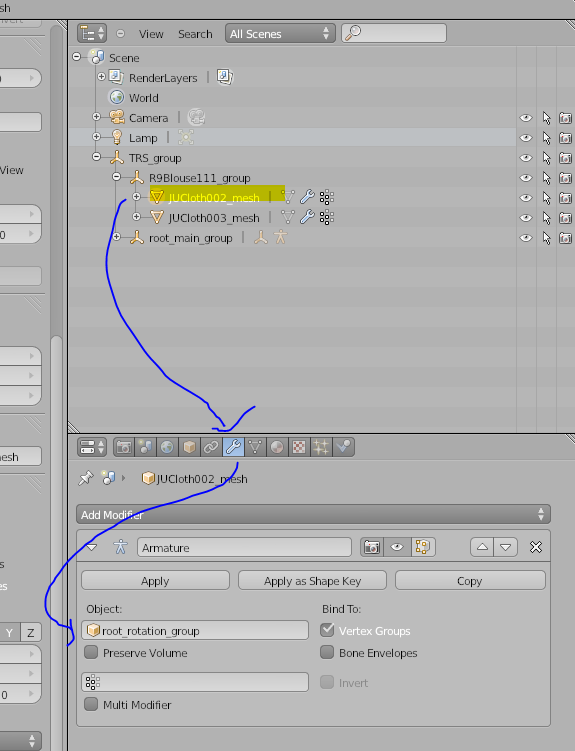The image size is (575, 751).
Task: Toggle Armature modifier render visibility
Action: coord(372,547)
